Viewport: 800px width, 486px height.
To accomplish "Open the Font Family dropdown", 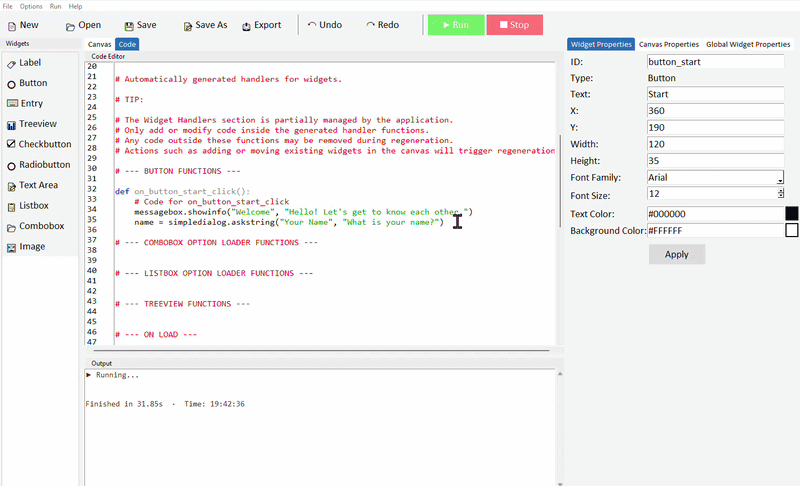I will click(780, 179).
